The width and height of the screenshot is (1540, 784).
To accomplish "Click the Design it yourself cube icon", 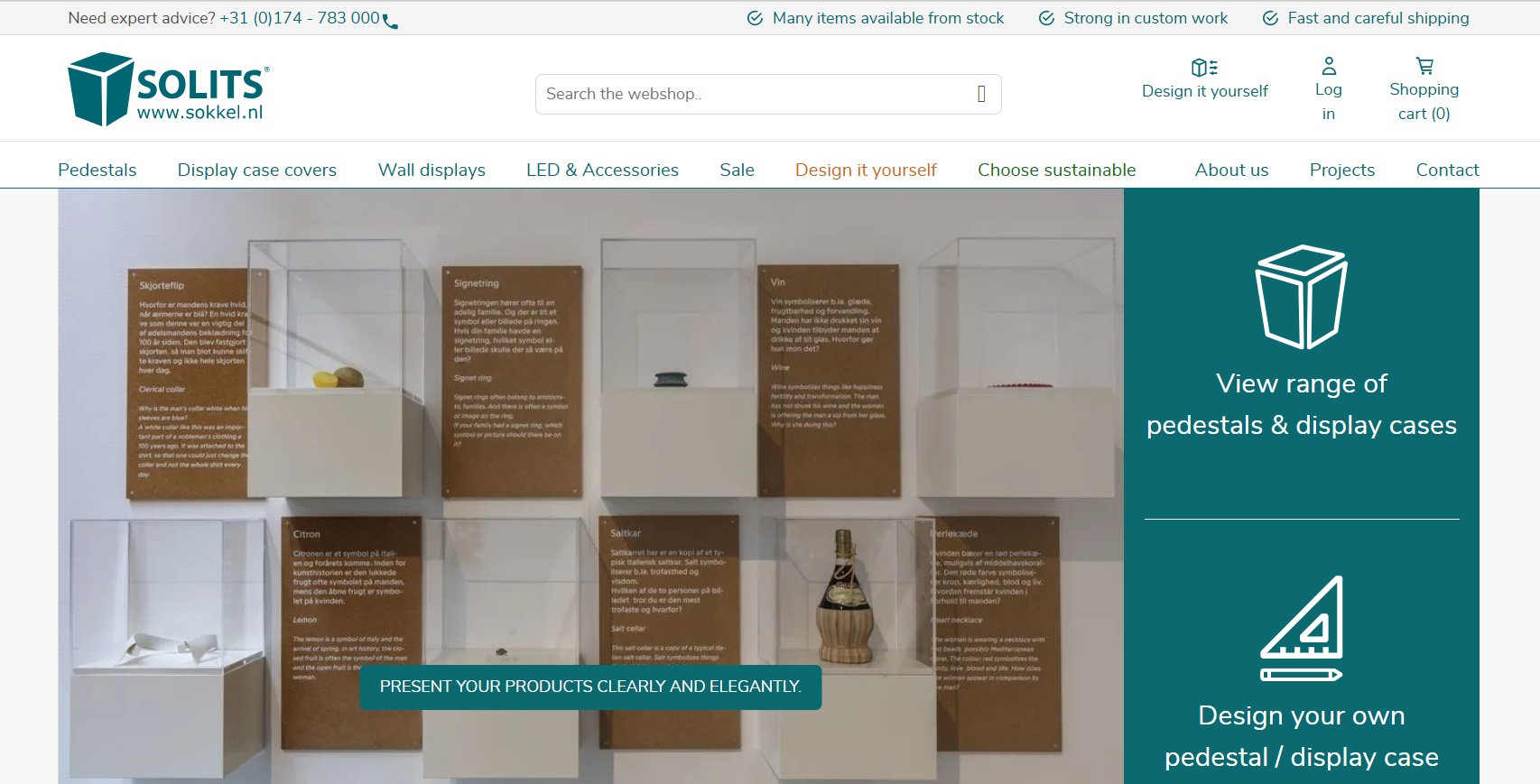I will (x=1204, y=68).
